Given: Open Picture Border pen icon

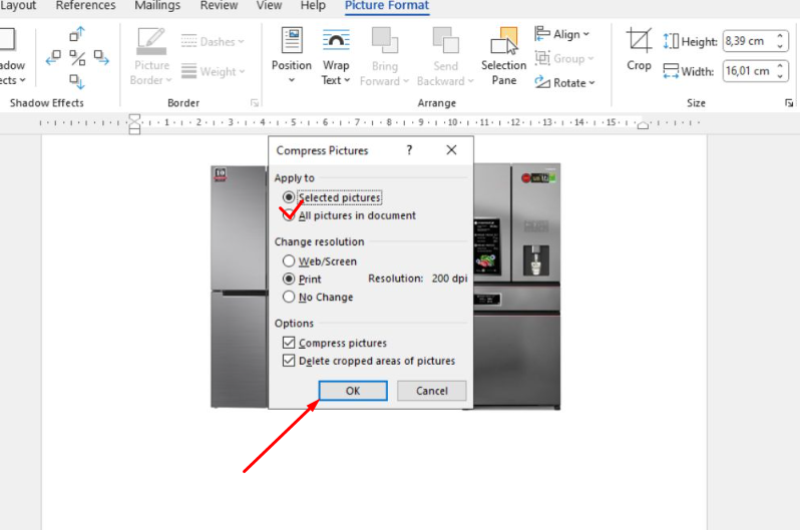Looking at the screenshot, I should (151, 41).
